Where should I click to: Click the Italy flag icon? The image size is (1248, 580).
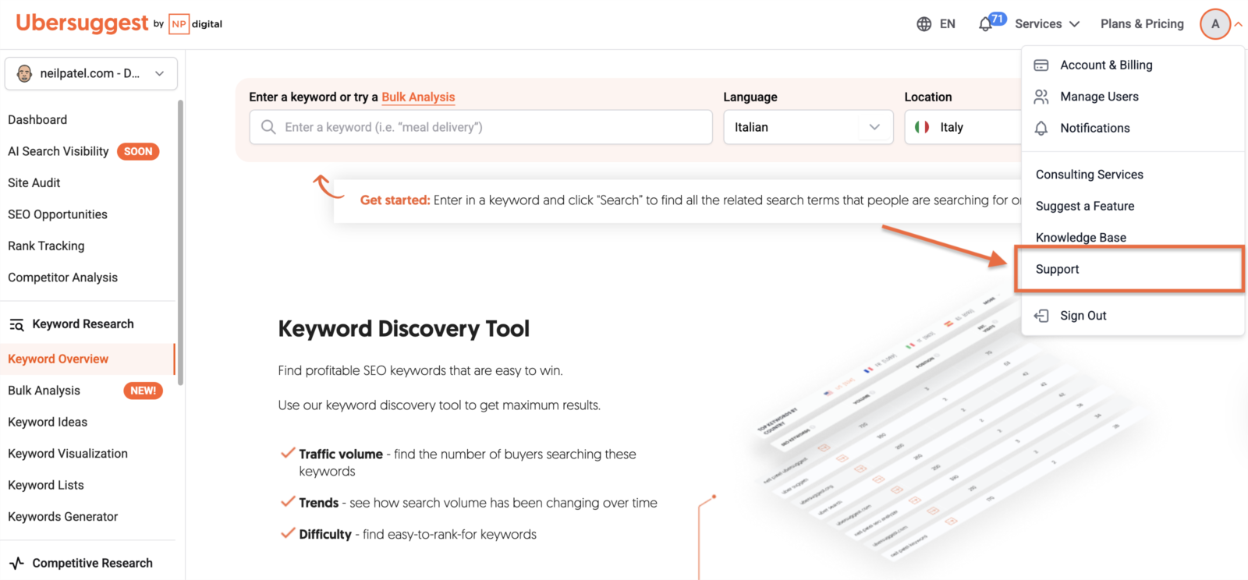coord(922,127)
